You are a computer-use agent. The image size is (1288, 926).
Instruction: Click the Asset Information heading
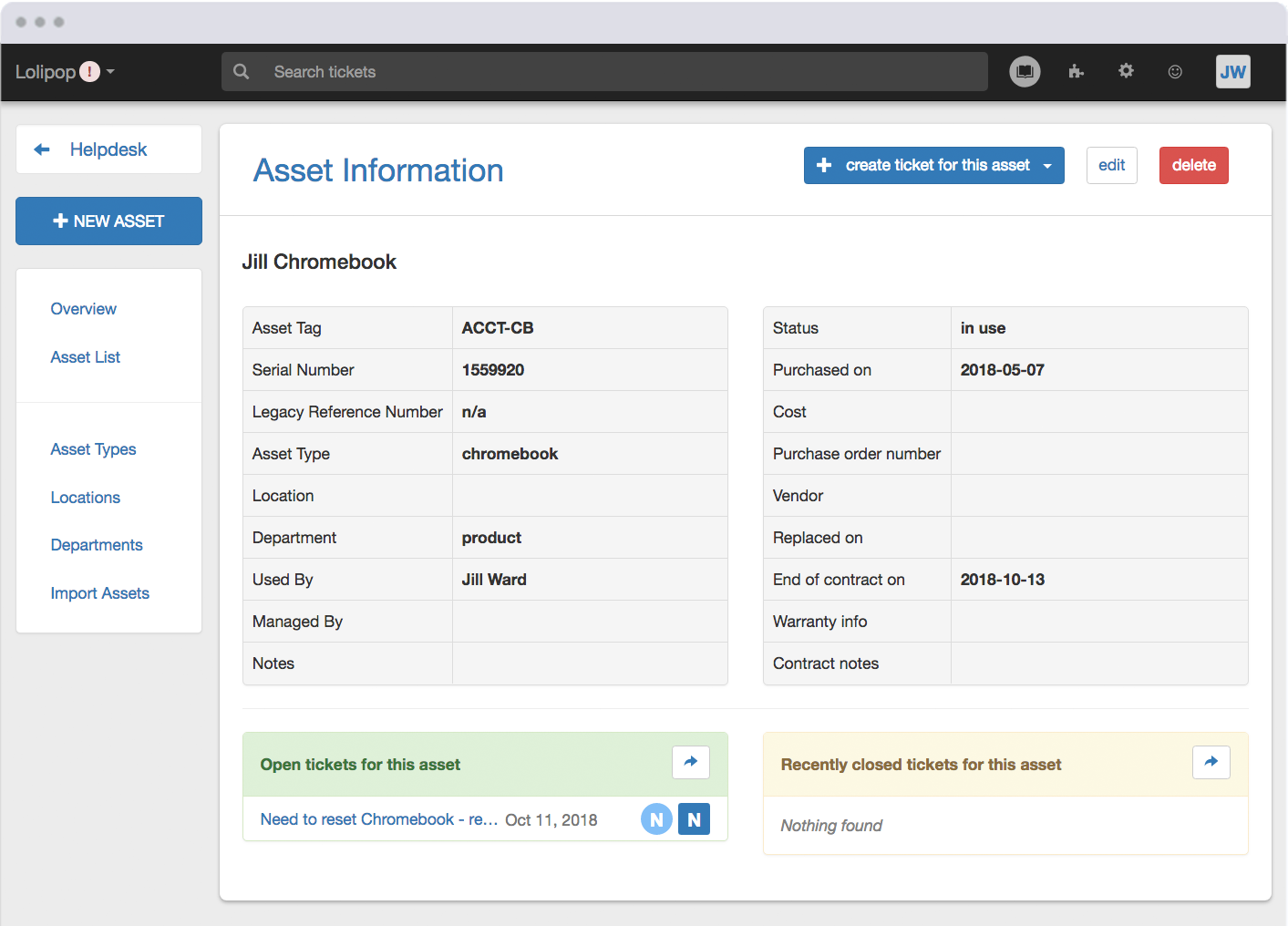378,170
